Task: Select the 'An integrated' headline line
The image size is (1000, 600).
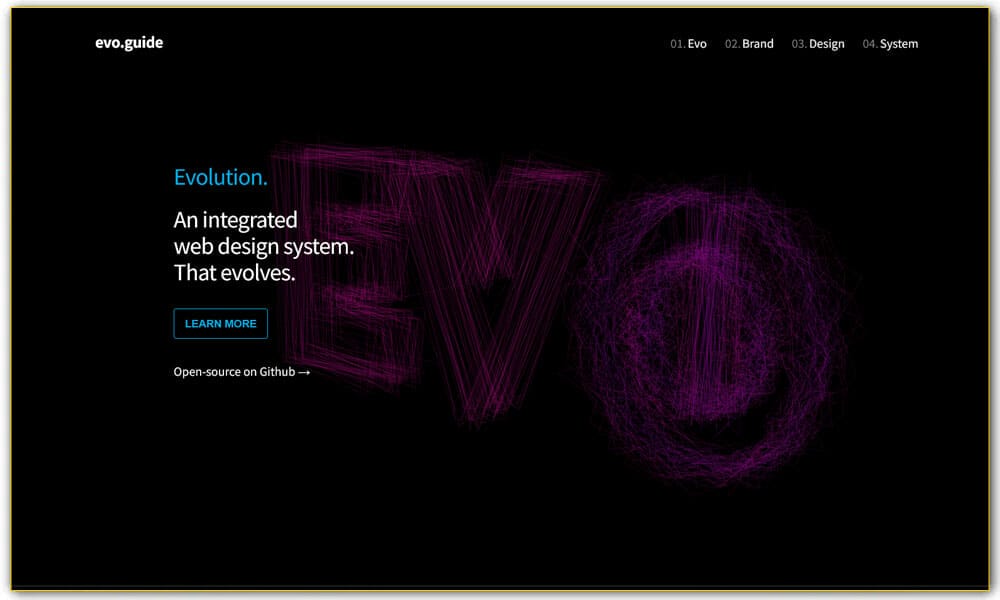Action: (237, 219)
